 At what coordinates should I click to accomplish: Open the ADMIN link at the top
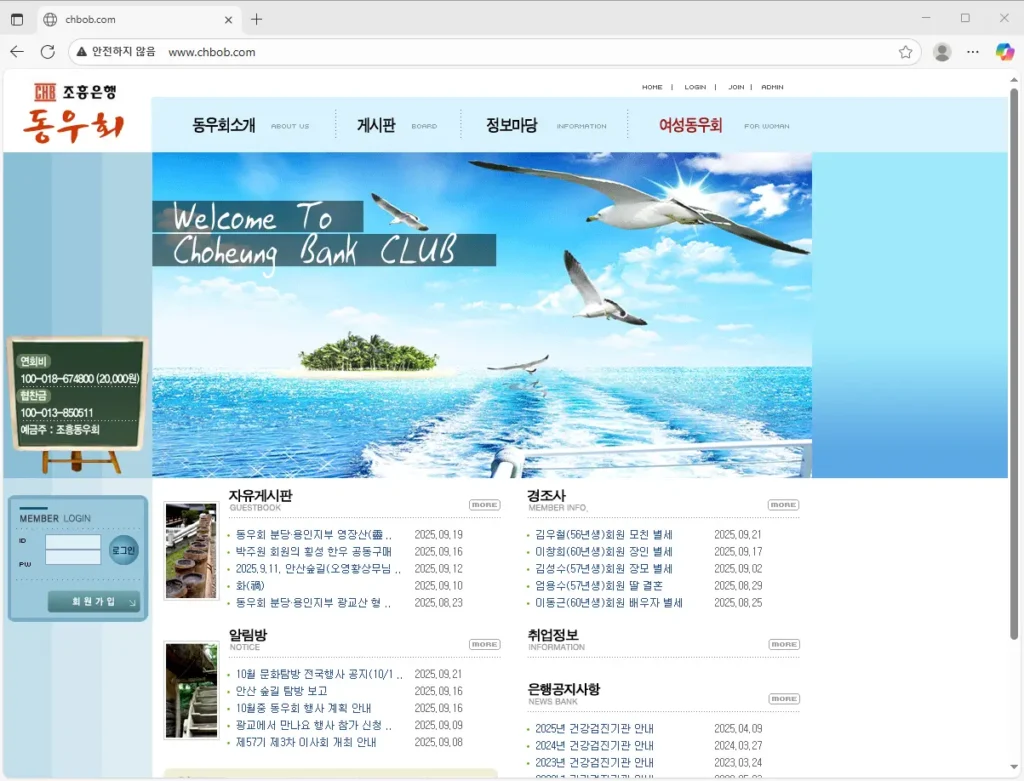tap(772, 87)
